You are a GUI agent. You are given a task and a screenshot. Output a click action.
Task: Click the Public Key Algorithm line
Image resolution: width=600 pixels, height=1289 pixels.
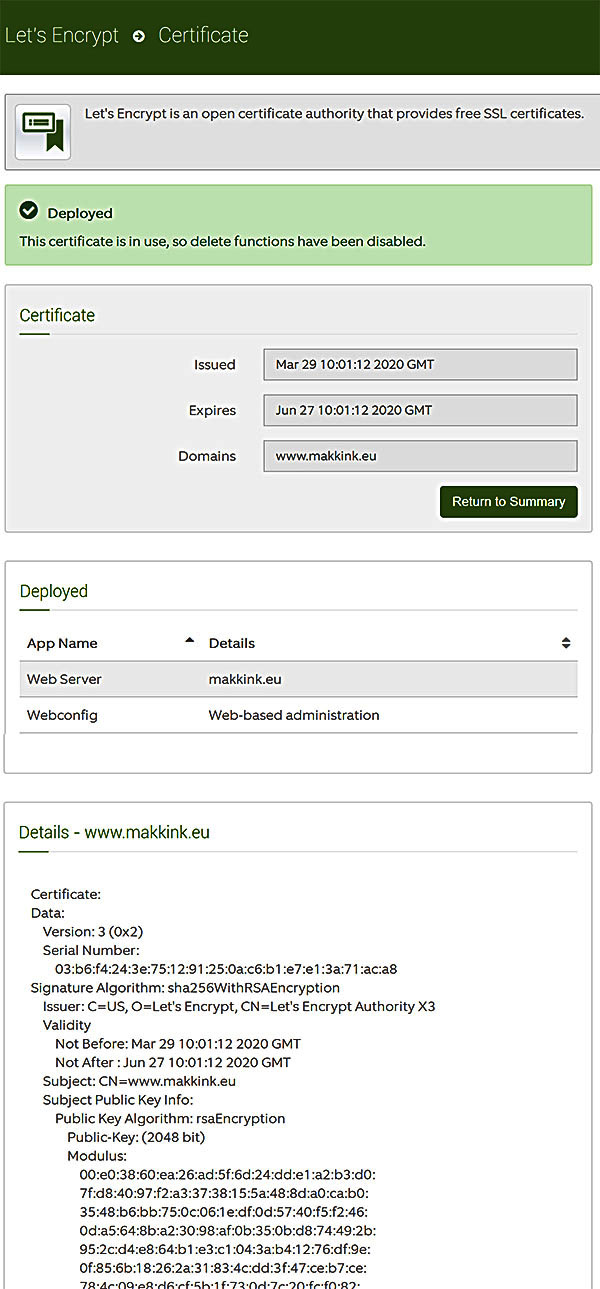click(x=170, y=1118)
